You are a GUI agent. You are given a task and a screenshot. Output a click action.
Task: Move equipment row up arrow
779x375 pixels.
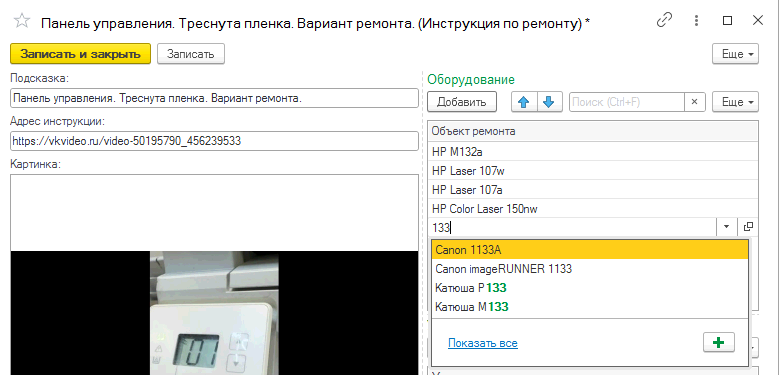[x=524, y=102]
